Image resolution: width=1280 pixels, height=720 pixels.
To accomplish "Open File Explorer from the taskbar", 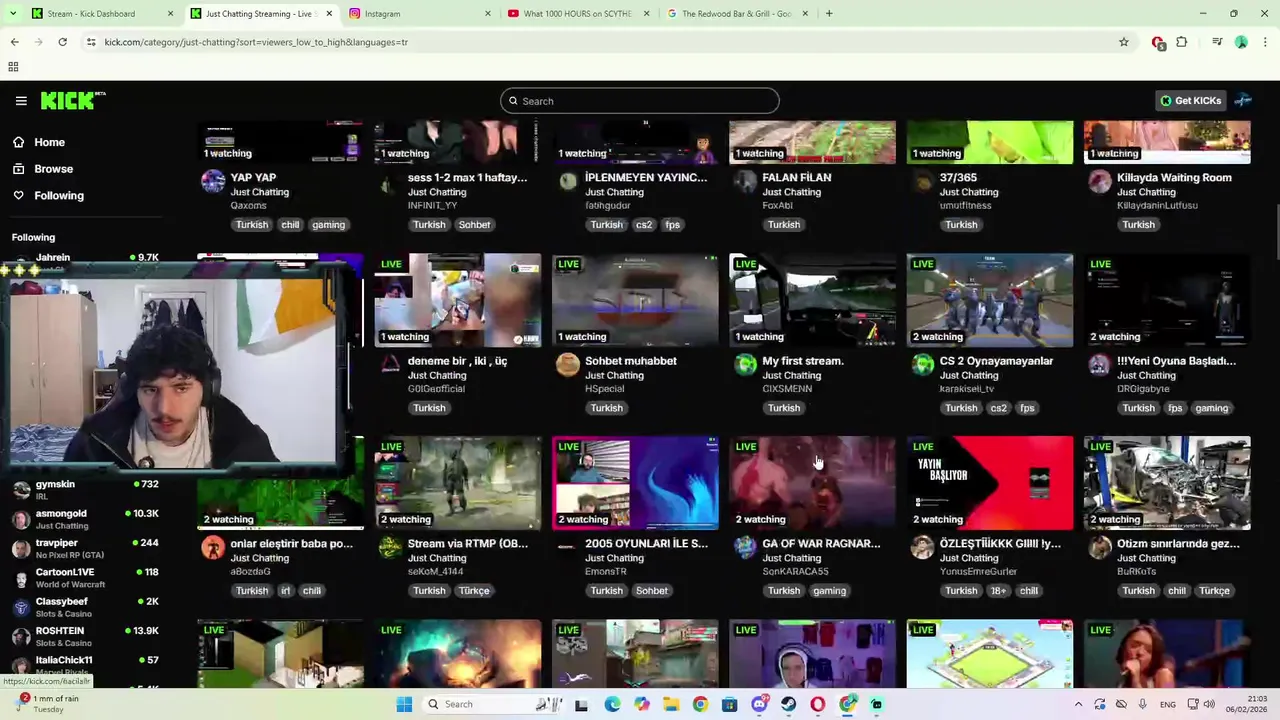I will [x=671, y=704].
